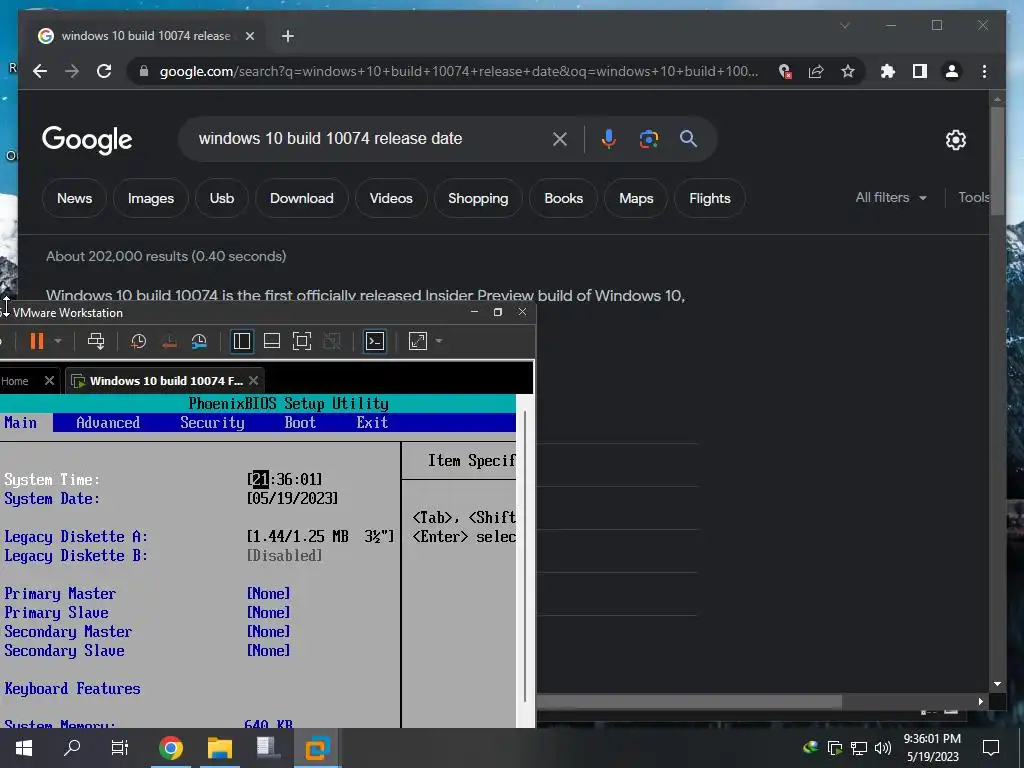Open the Chrome tab search chevron
Image resolution: width=1024 pixels, height=768 pixels.
click(x=844, y=25)
